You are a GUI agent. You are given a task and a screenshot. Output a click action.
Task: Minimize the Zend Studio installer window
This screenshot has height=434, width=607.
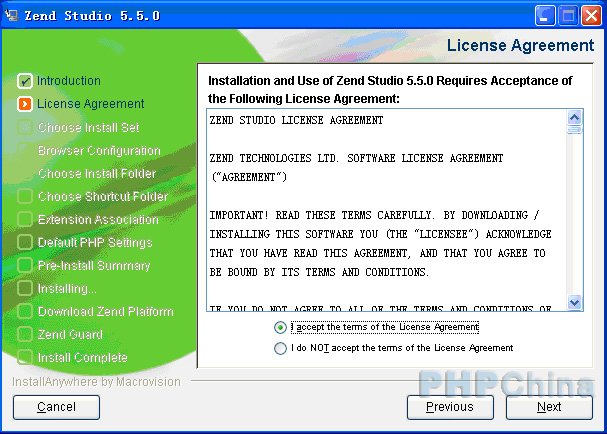click(x=545, y=16)
